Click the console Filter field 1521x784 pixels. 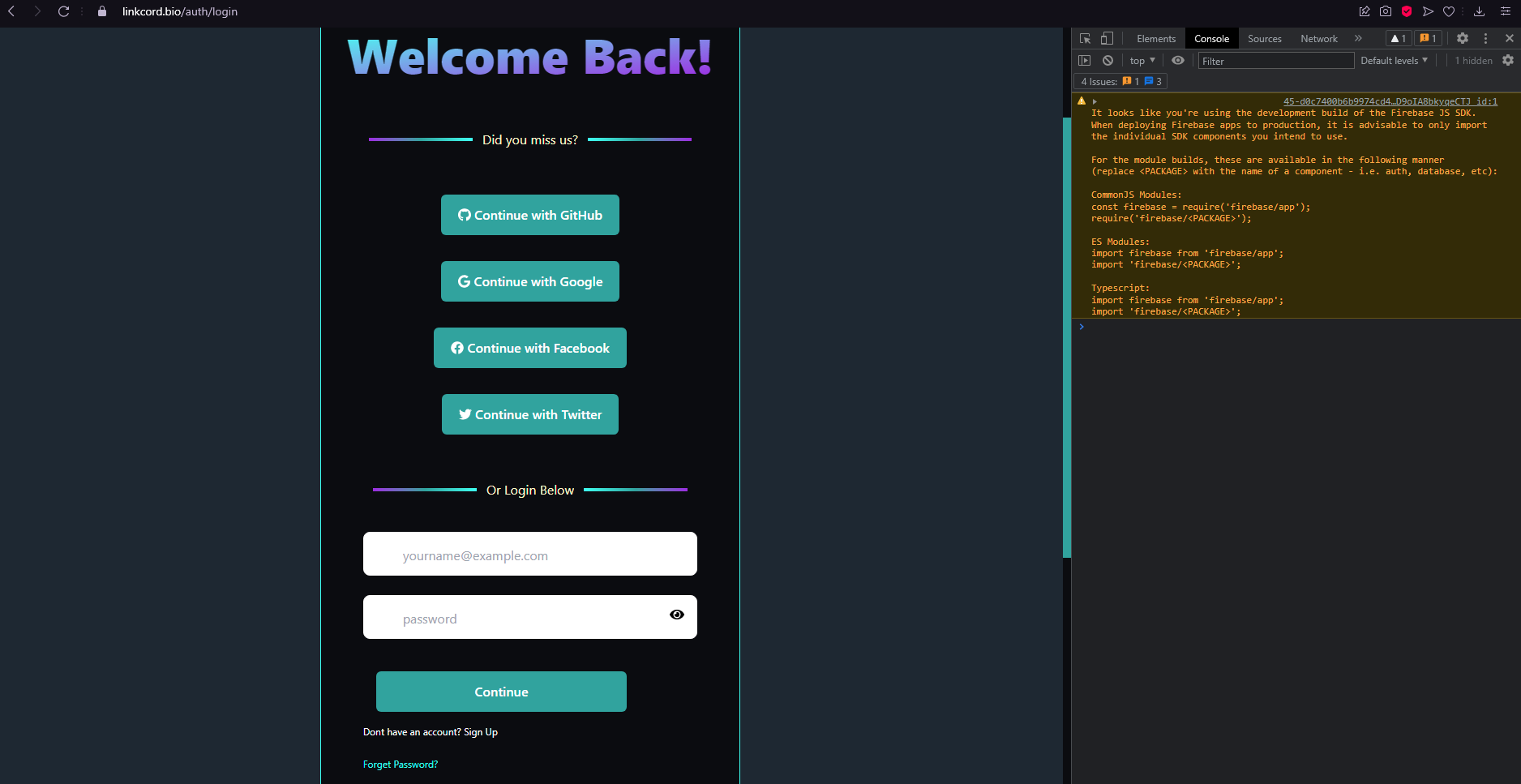(1276, 60)
